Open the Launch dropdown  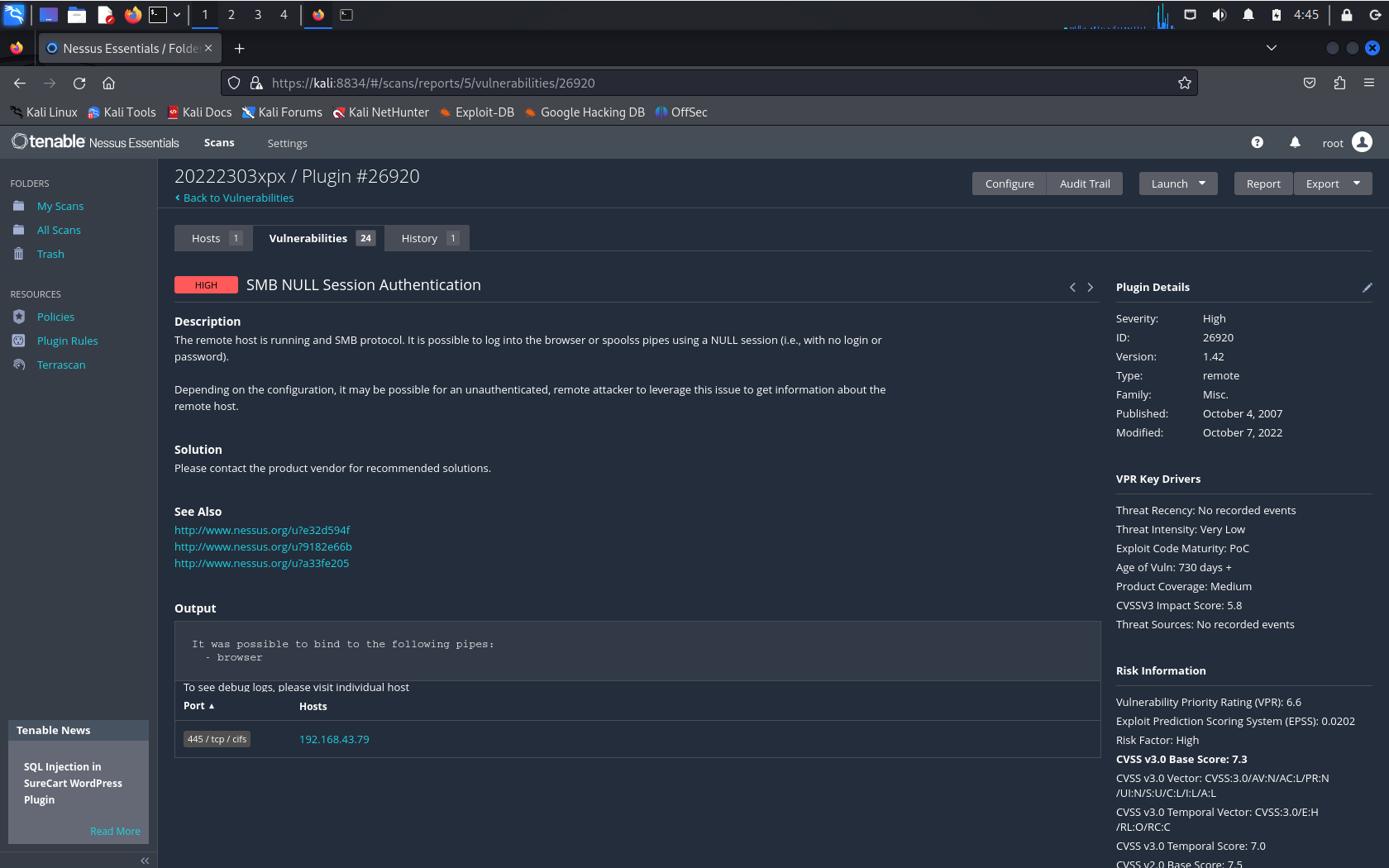tap(1178, 184)
